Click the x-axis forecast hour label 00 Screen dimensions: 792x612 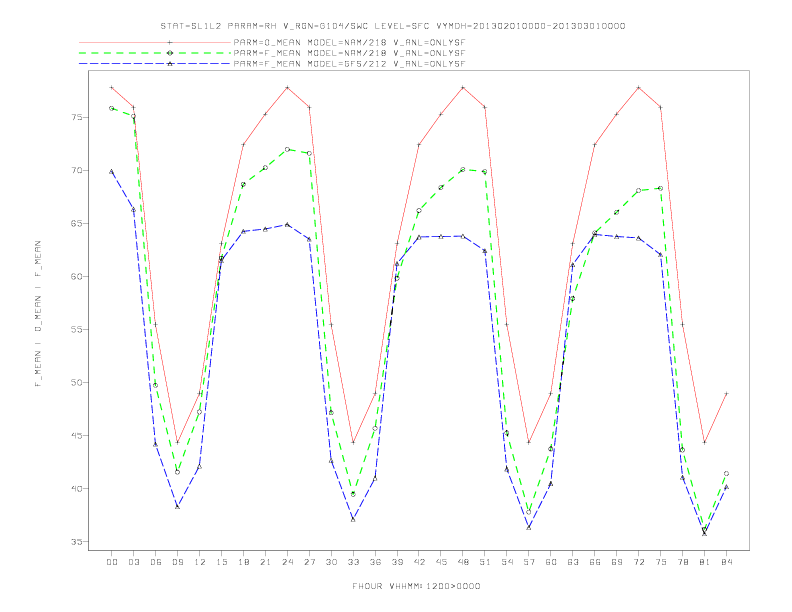tap(112, 562)
